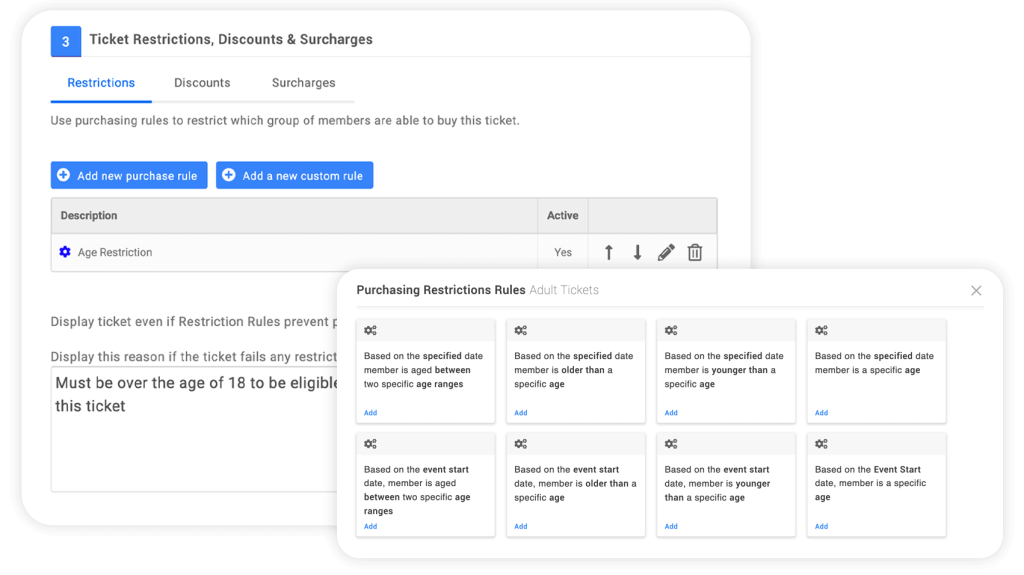Click the restriction reason text area

pyautogui.click(x=195, y=429)
